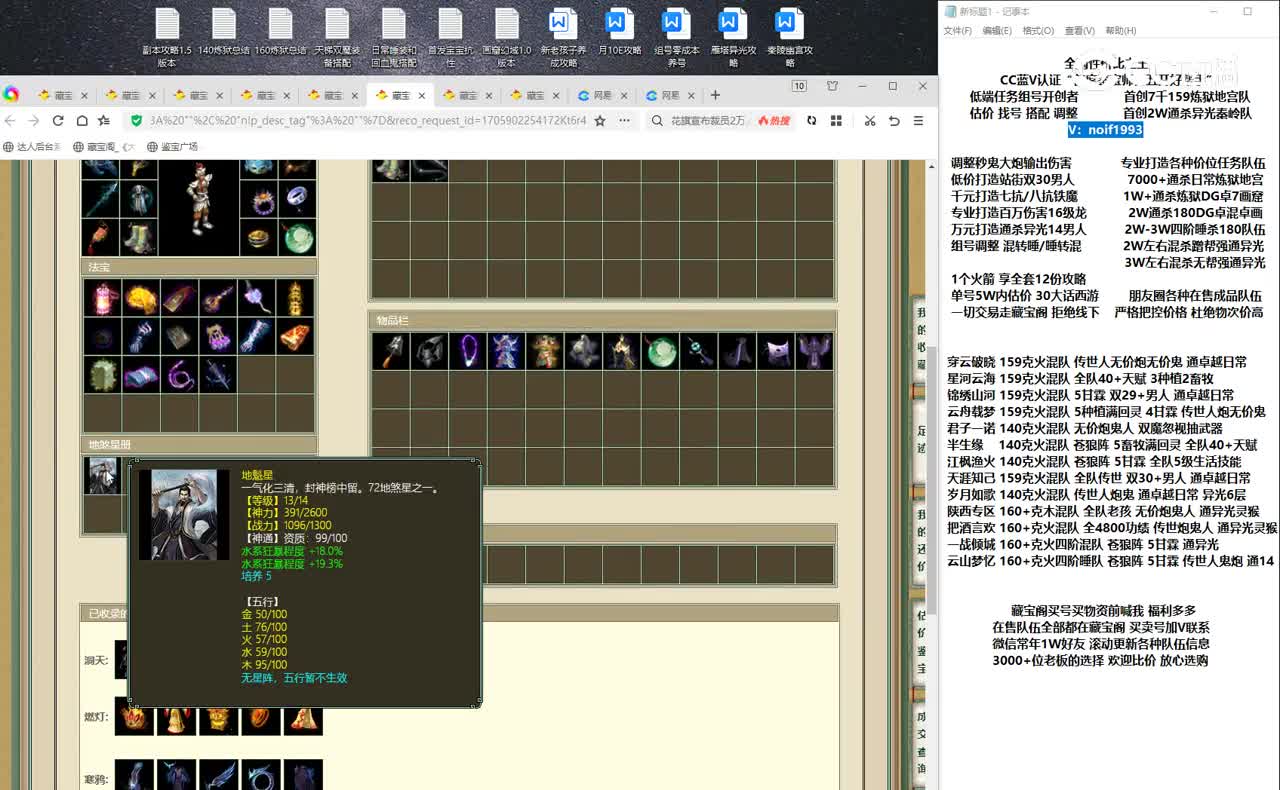Open the 副本攻略1.5版本 desktop file
1280x790 pixels.
167,38
